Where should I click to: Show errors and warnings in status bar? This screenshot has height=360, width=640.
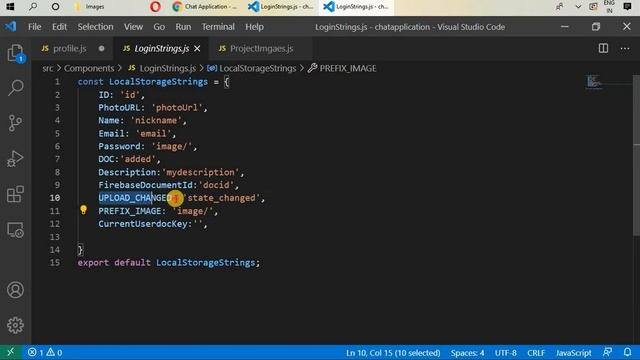coord(45,352)
